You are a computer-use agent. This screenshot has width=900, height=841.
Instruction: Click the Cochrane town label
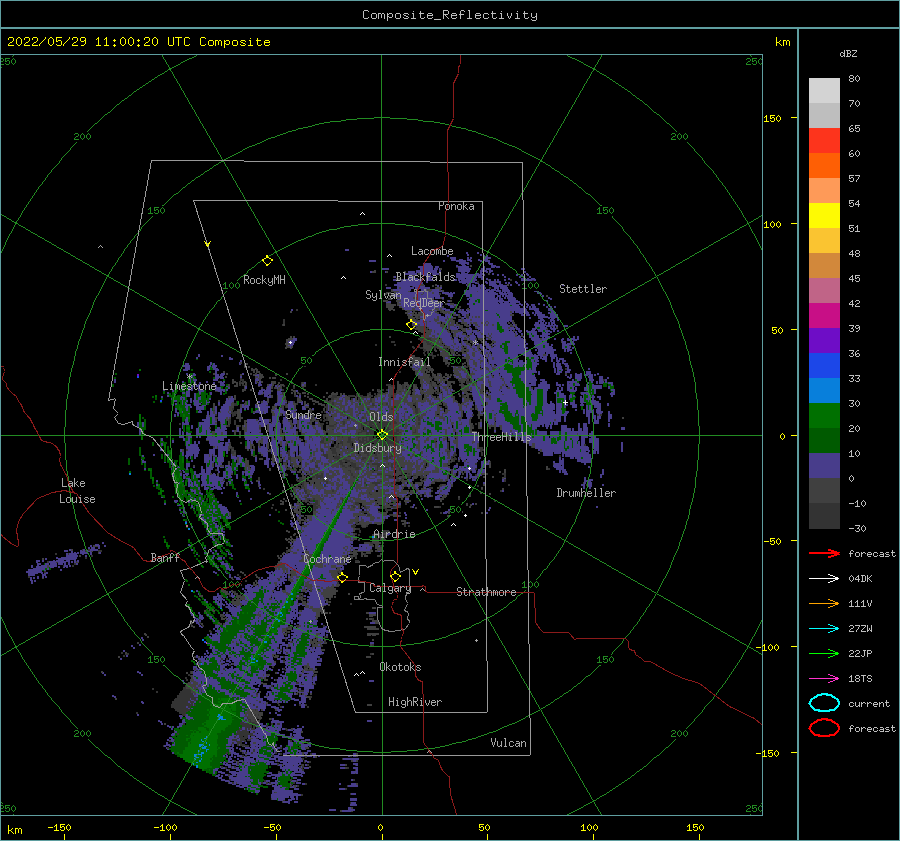[x=327, y=559]
